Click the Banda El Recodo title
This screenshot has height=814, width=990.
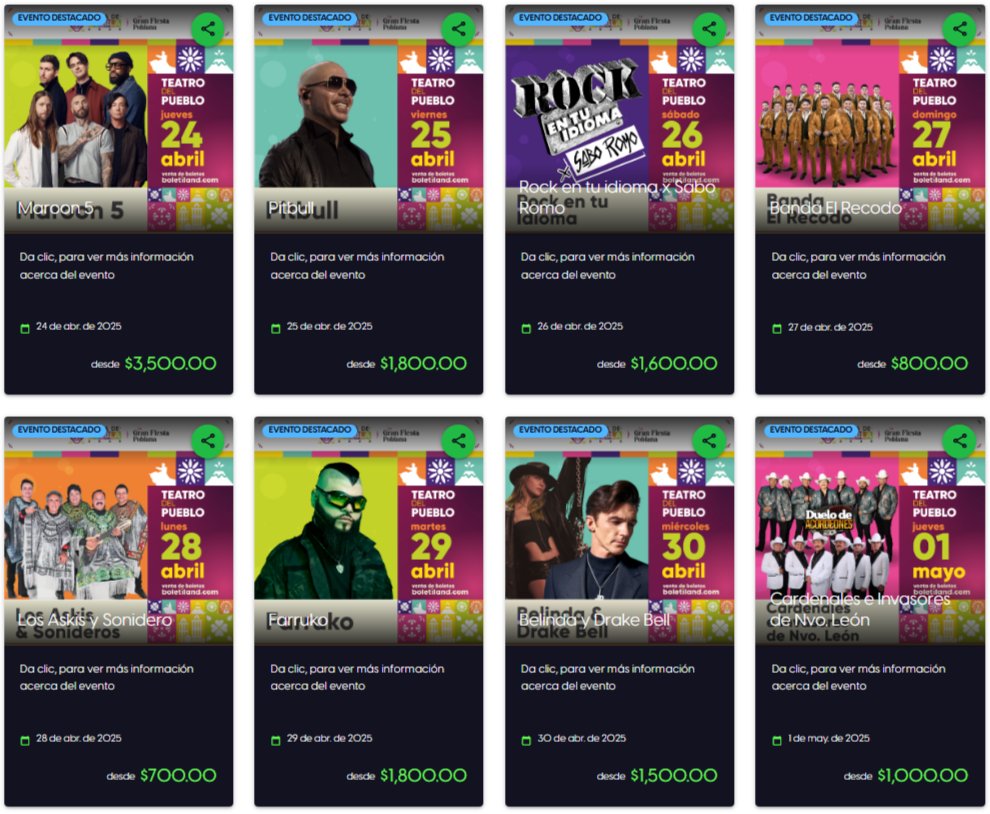coord(835,208)
